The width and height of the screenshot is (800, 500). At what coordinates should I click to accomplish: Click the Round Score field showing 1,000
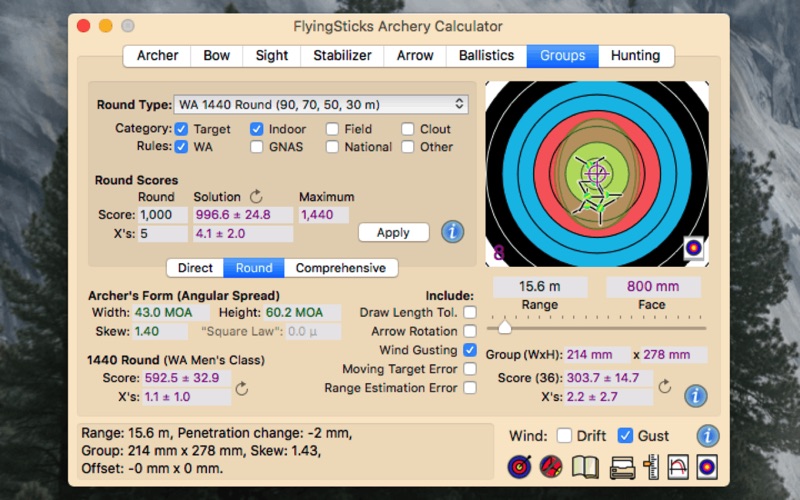(x=163, y=215)
